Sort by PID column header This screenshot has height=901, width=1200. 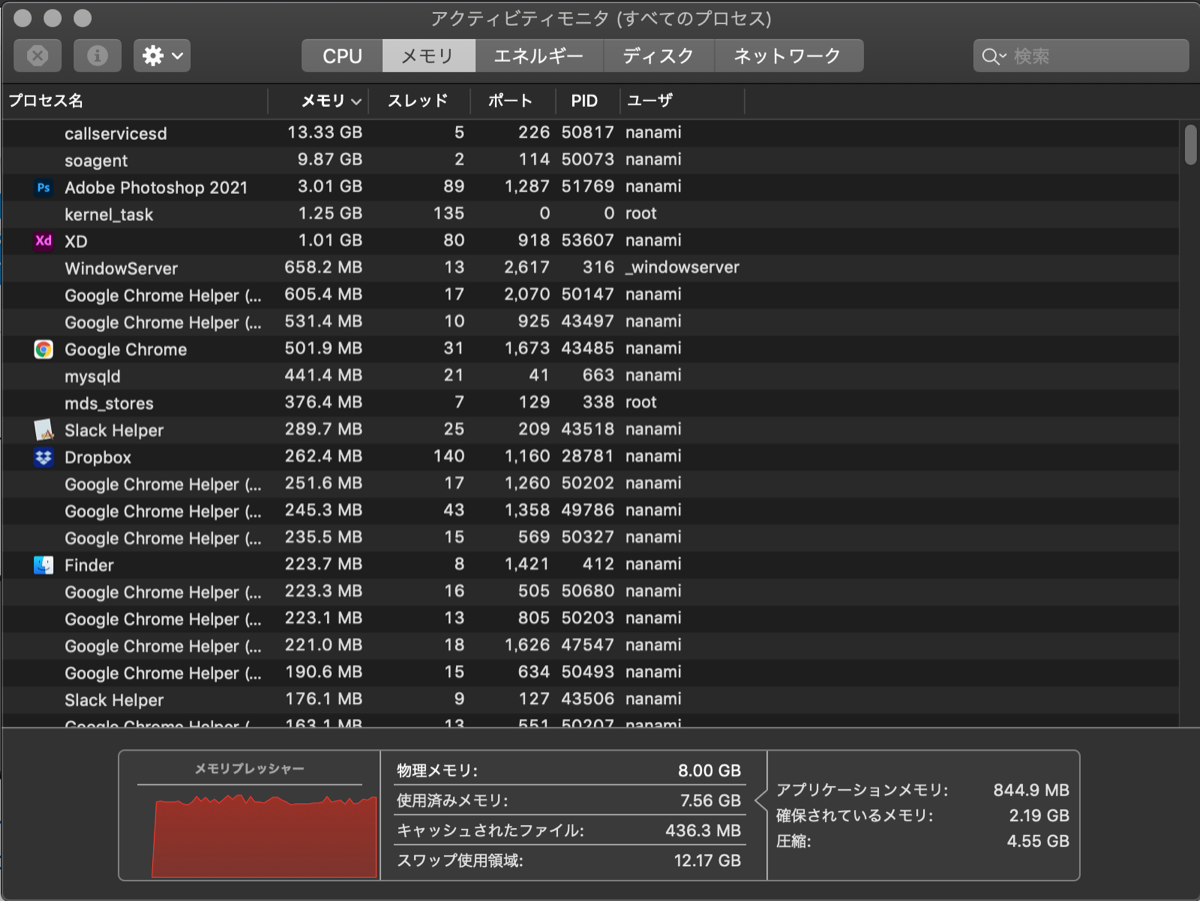(x=590, y=101)
